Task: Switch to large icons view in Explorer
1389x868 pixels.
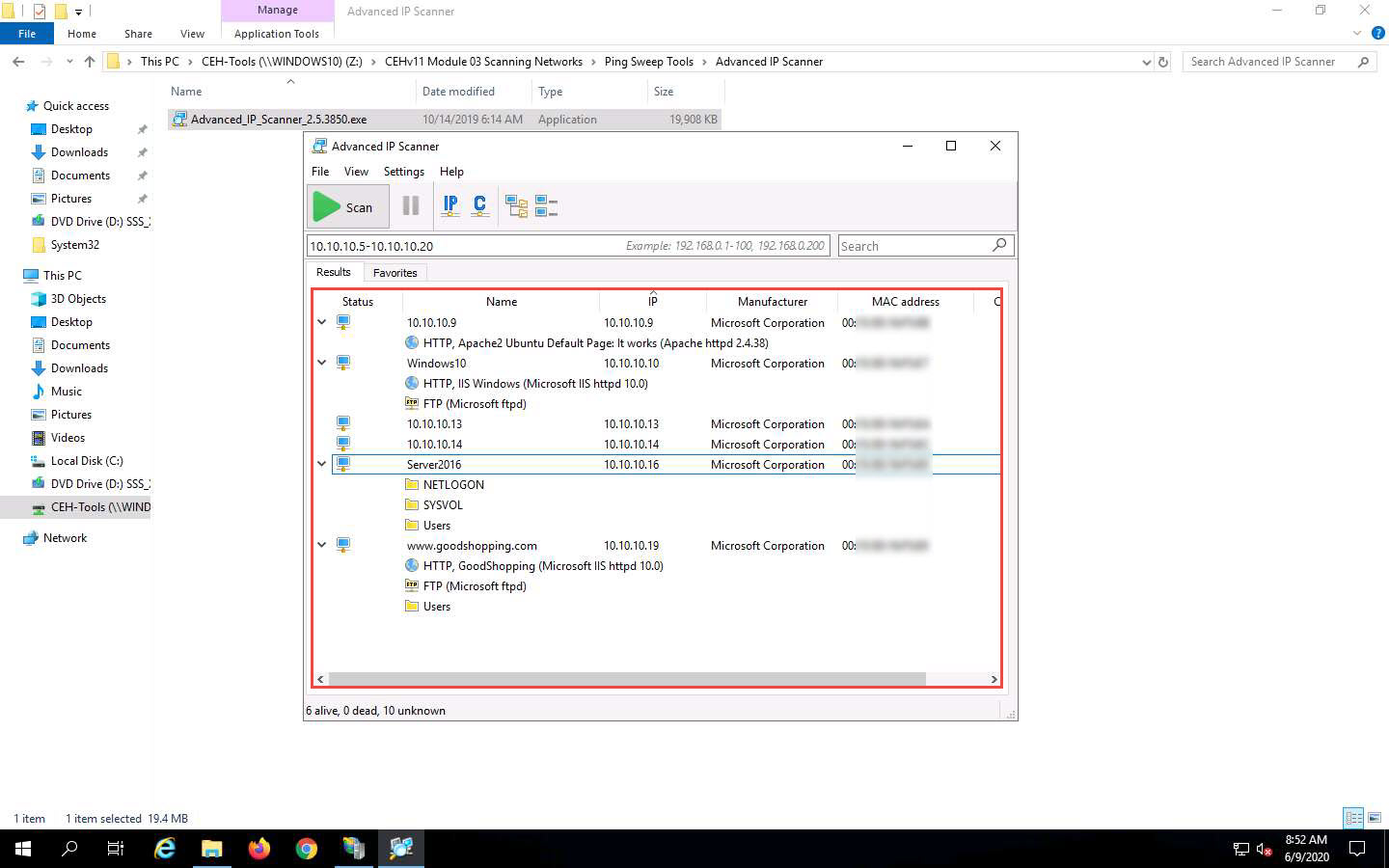Action: coord(1375,818)
